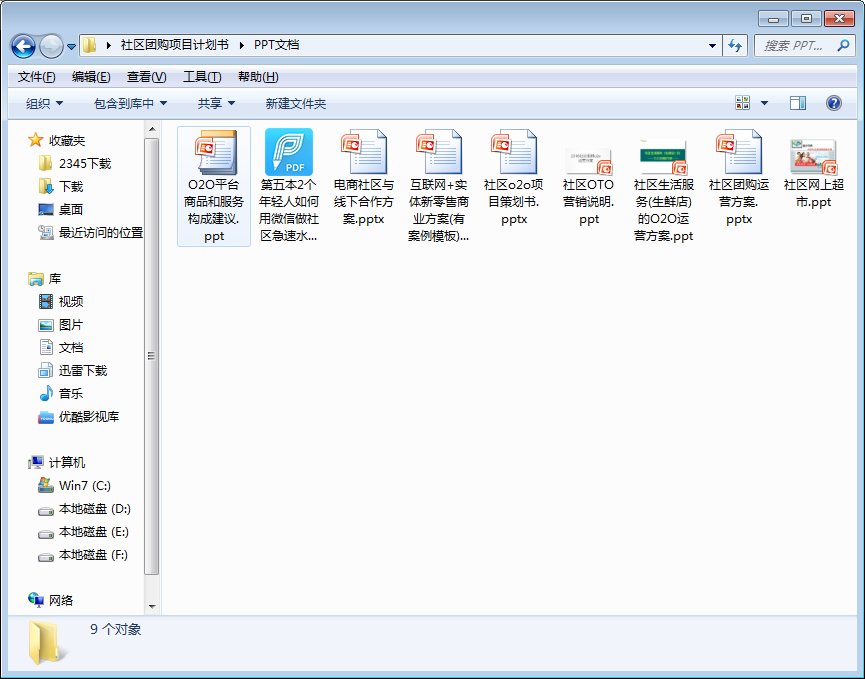
Task: Open 优酷影视库 in the sidebar
Action: (73, 416)
